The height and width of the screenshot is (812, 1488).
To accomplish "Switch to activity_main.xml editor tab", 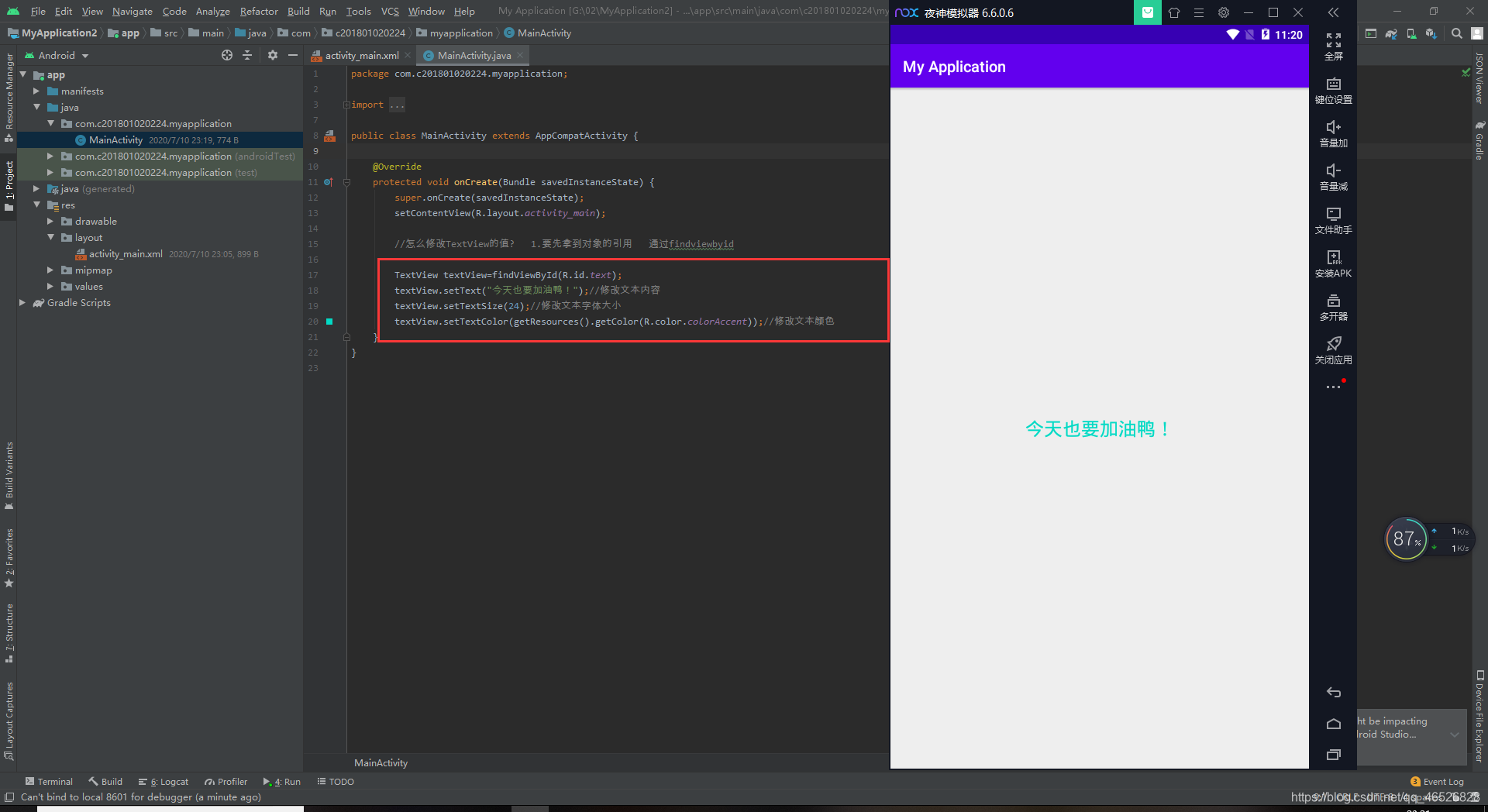I will [x=362, y=56].
